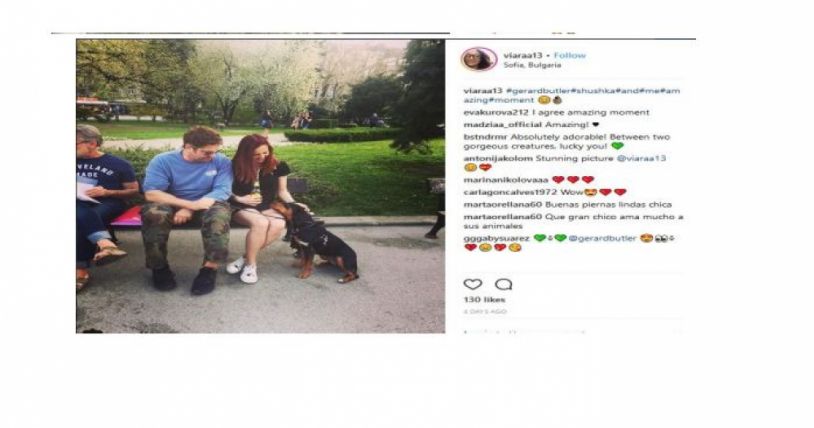Image resolution: width=814 pixels, height=428 pixels.
Task: Open viaraa13 profile avatar picture
Action: (x=479, y=59)
